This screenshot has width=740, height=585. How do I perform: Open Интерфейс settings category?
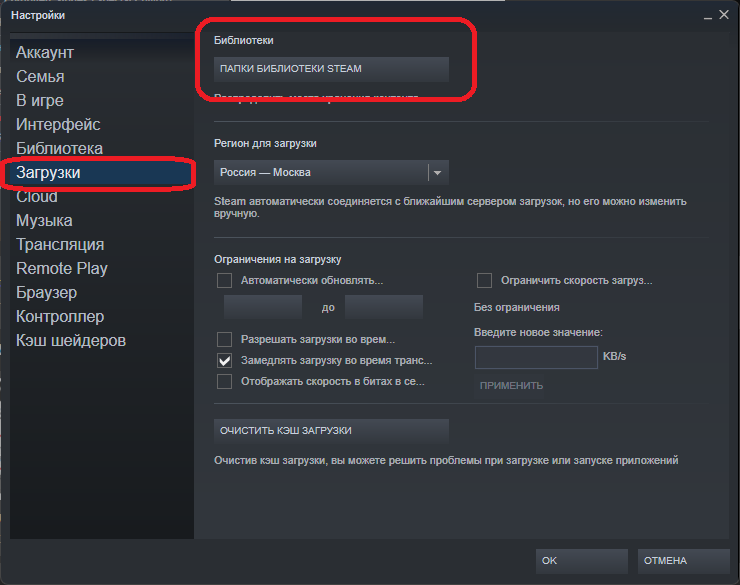coord(58,124)
